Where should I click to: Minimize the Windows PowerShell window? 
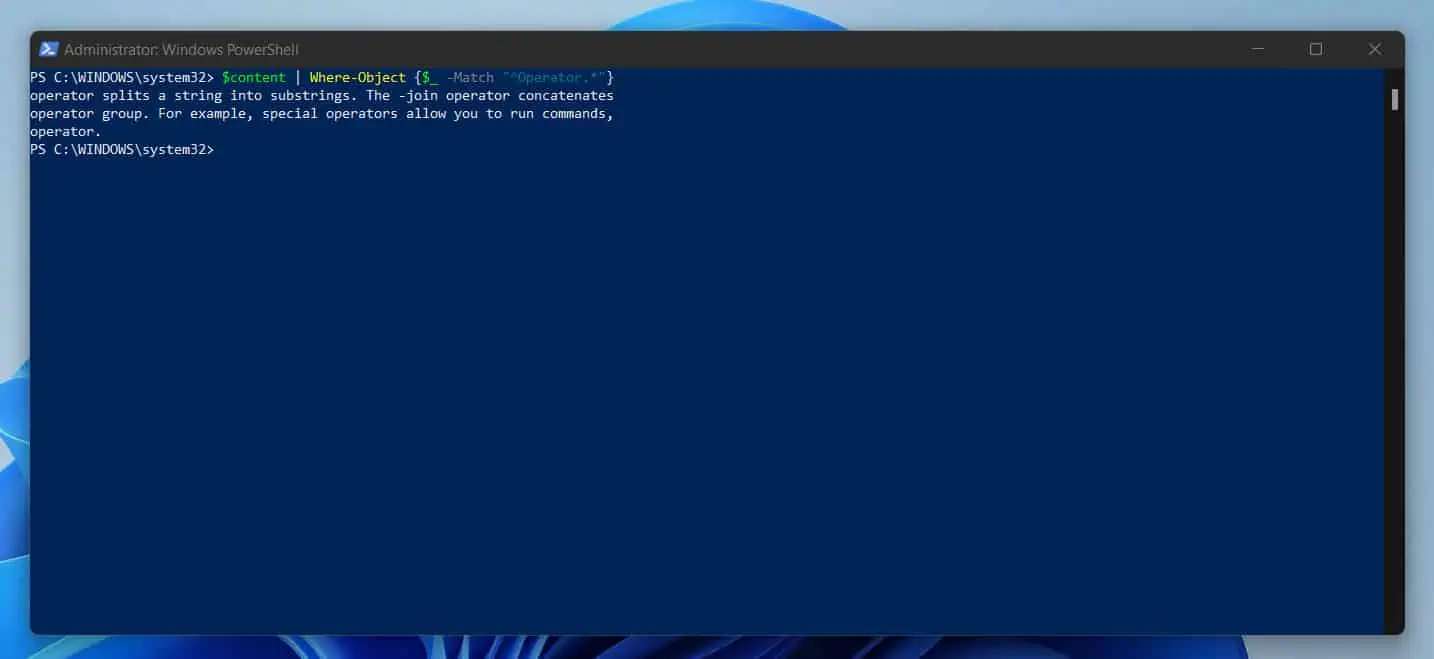1257,49
